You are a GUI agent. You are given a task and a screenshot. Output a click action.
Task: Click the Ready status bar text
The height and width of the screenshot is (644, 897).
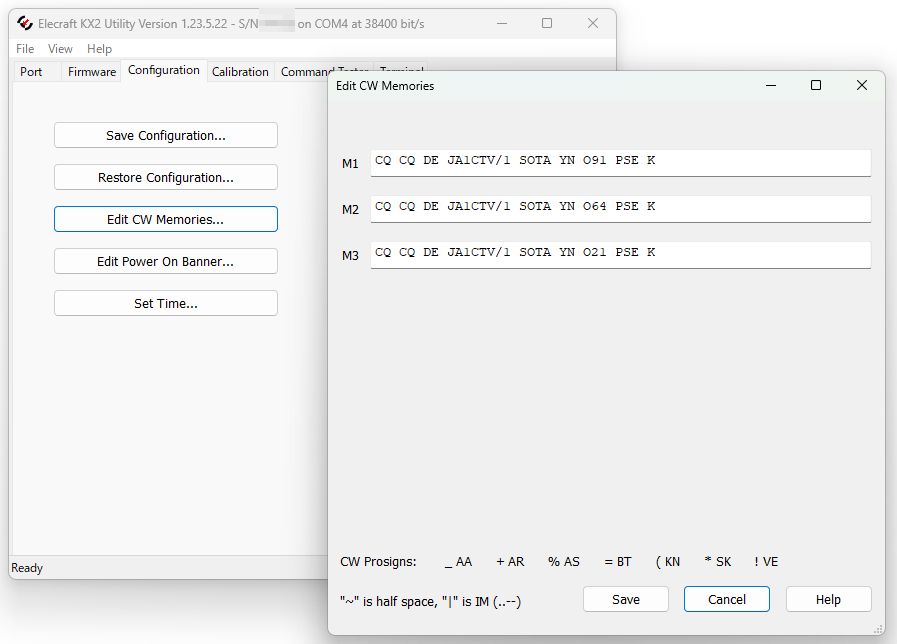[x=27, y=568]
